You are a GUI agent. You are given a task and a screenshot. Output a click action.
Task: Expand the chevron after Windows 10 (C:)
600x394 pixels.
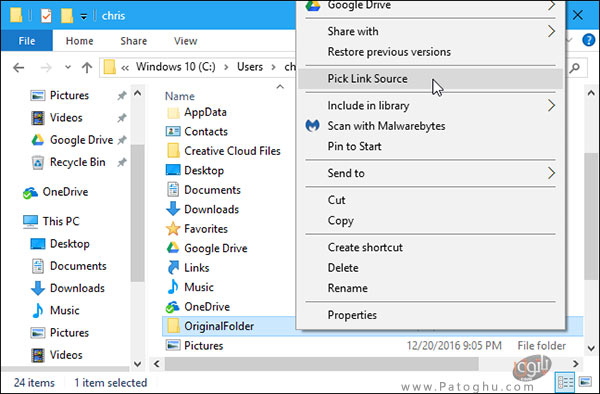[226, 67]
